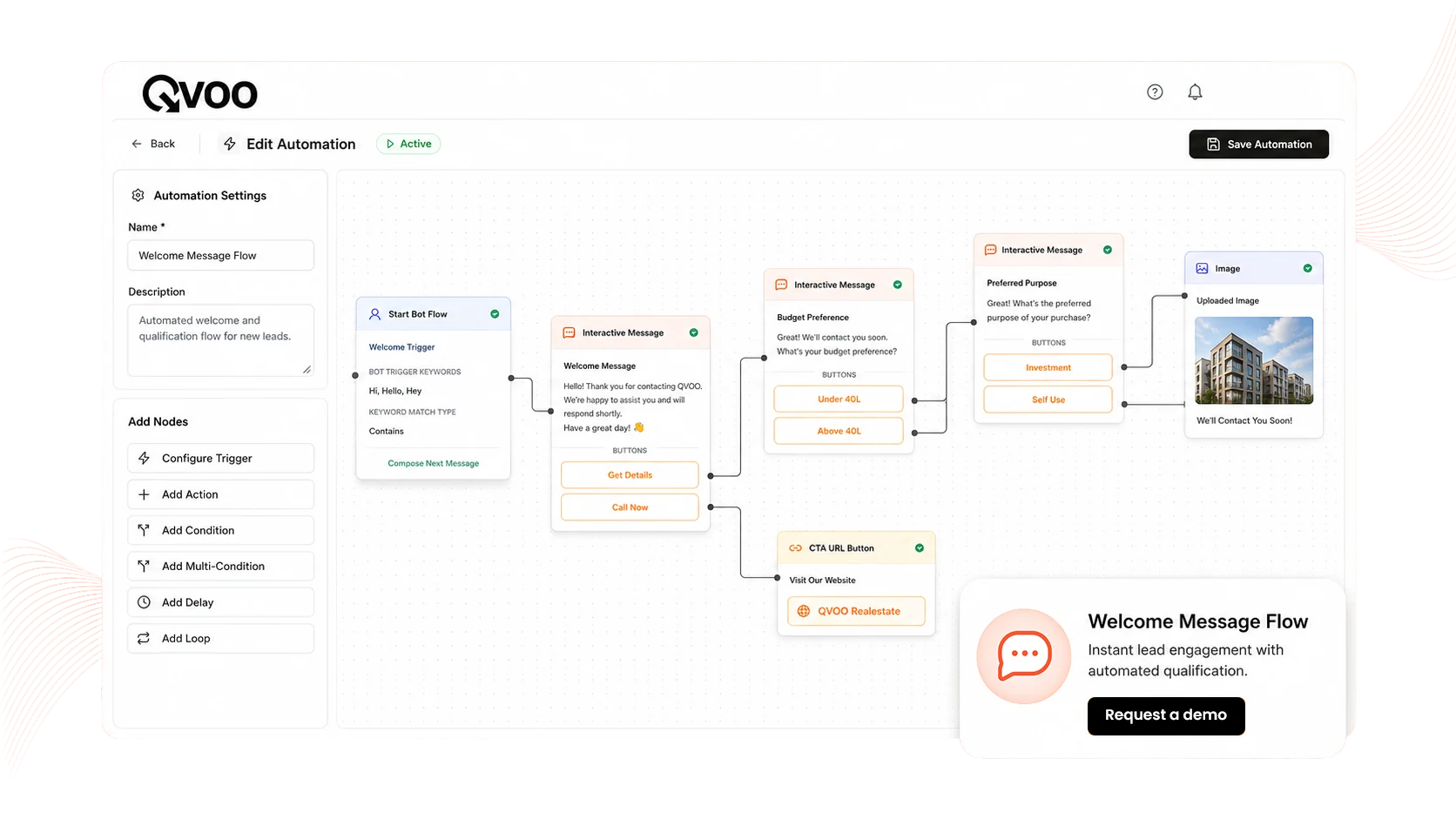
Task: Click chat icon on Welcome Message node
Action: point(569,332)
